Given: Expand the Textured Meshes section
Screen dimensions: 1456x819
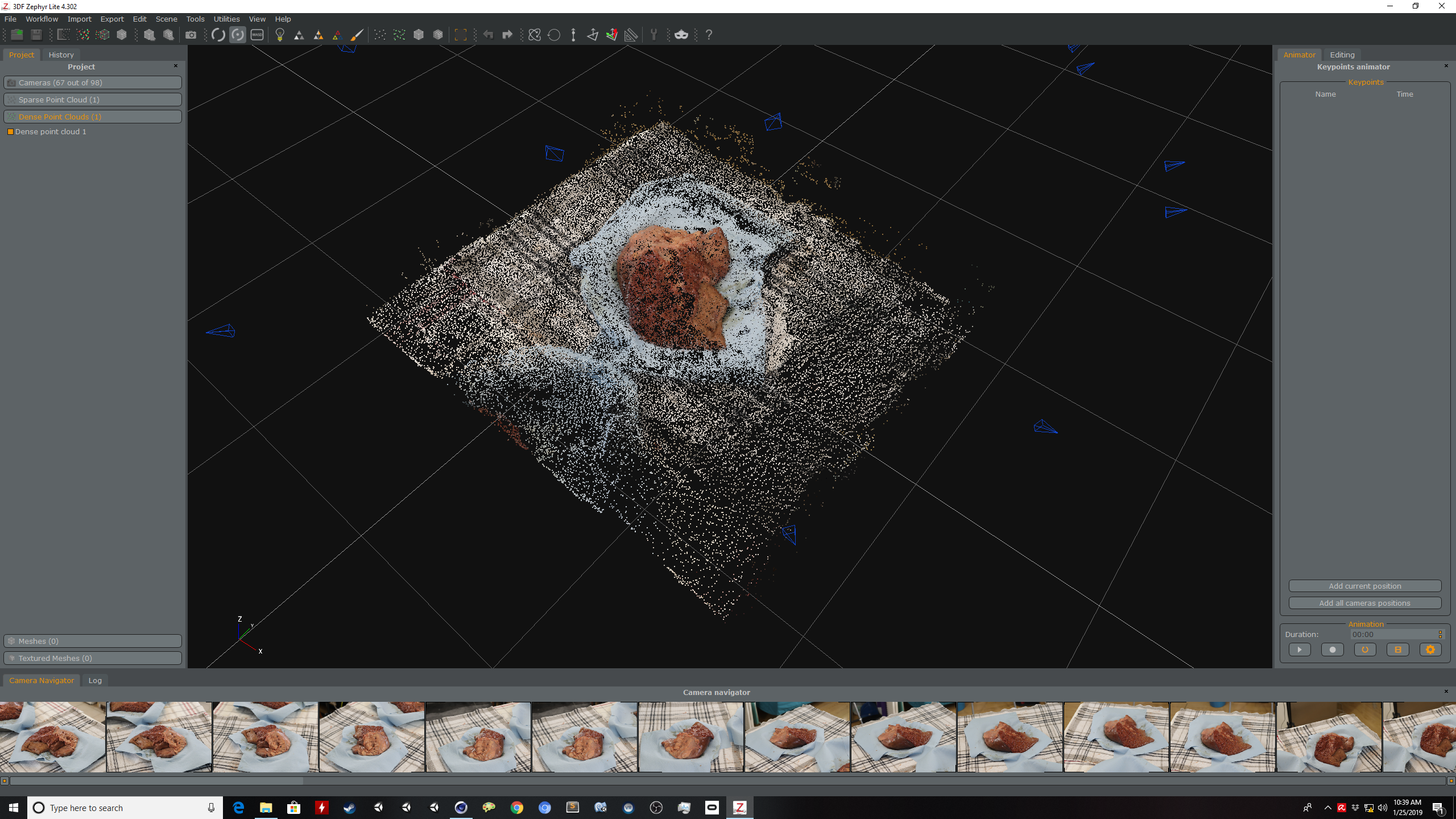Looking at the screenshot, I should 93,658.
